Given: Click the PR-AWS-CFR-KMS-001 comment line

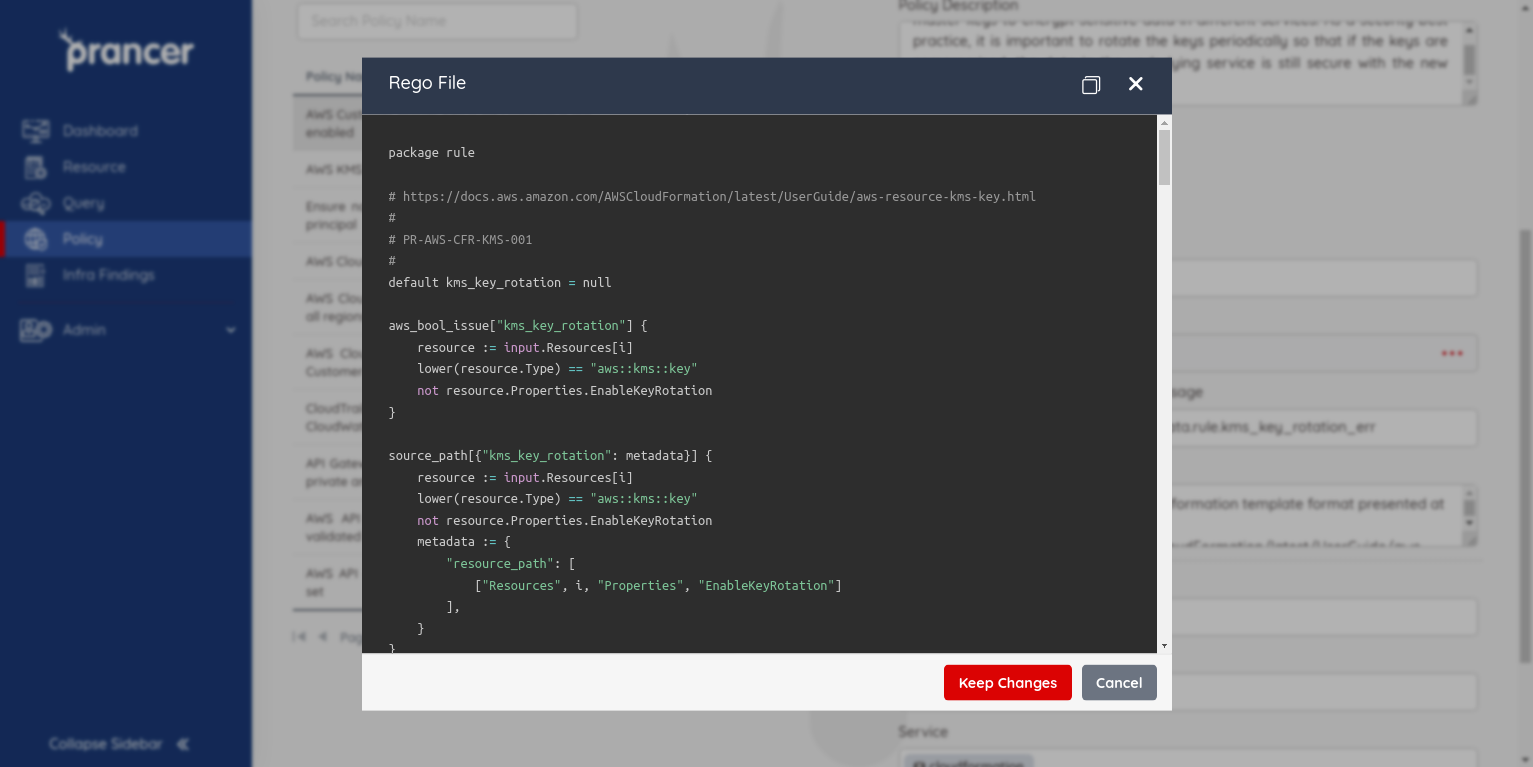Looking at the screenshot, I should pyautogui.click(x=460, y=240).
